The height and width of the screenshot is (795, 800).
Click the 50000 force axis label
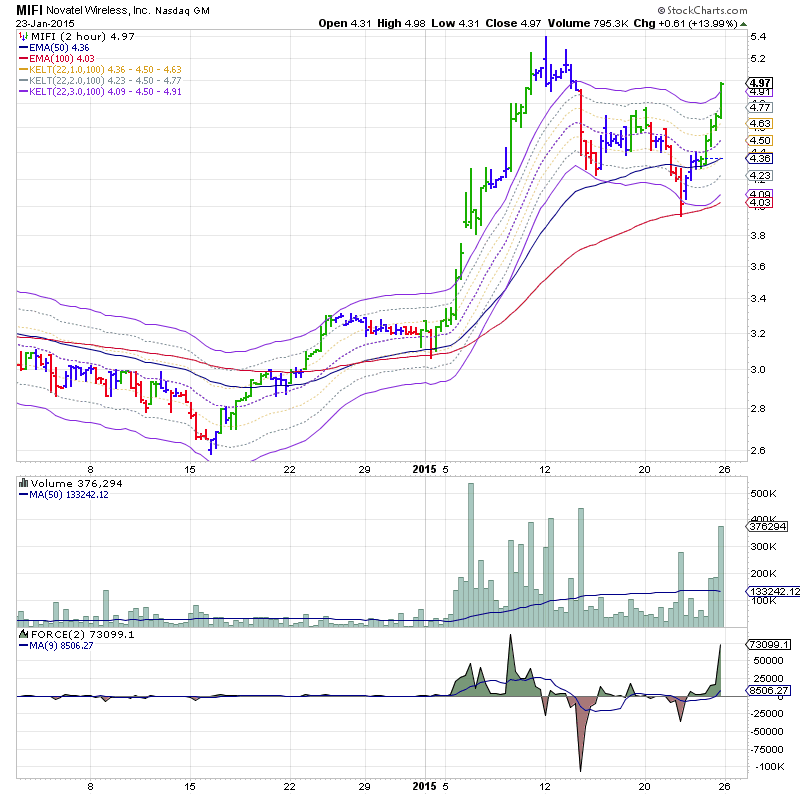[x=768, y=660]
